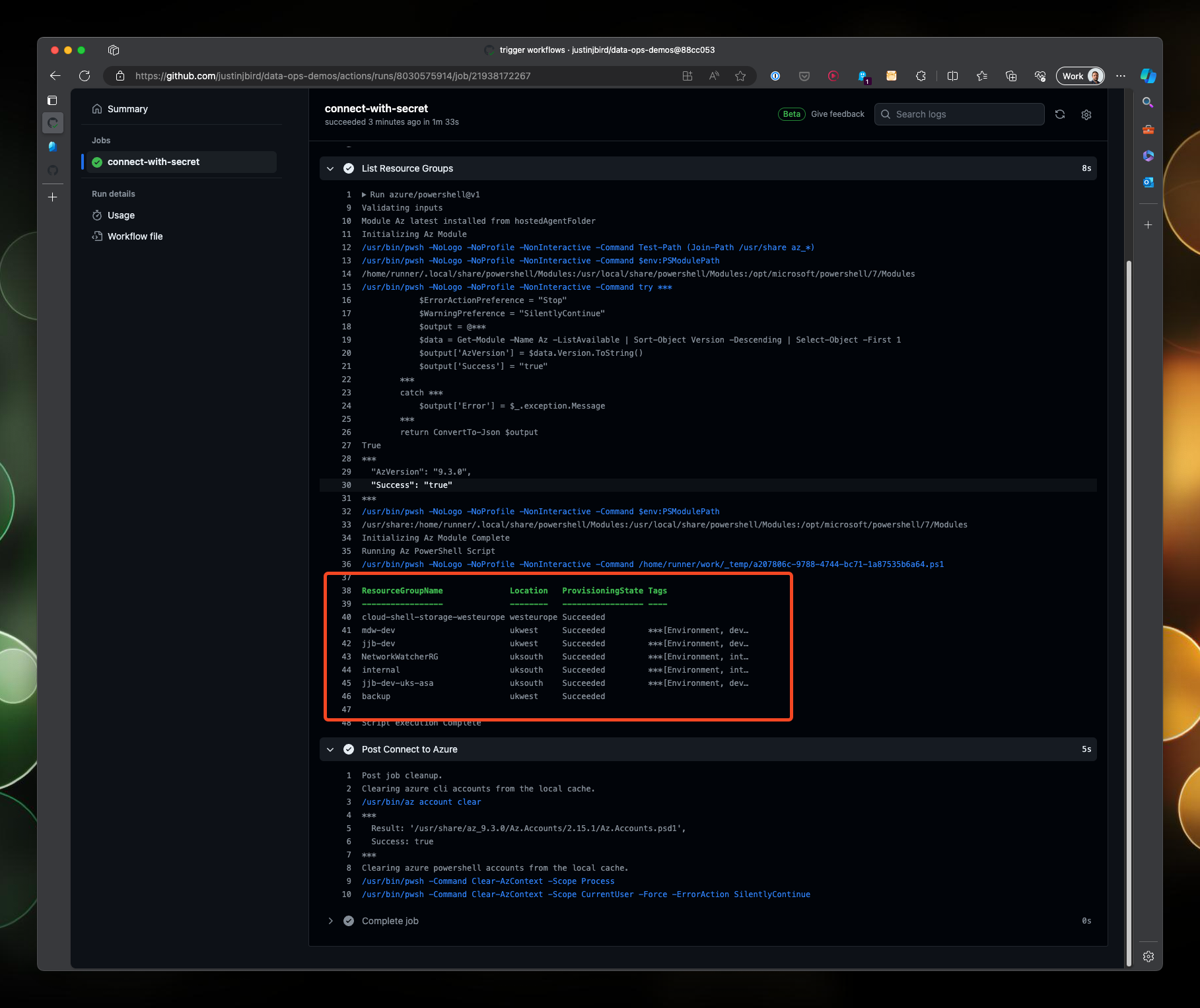Viewport: 1200px width, 1008px height.
Task: Click the 'Validating inputs' log line
Action: 402,208
